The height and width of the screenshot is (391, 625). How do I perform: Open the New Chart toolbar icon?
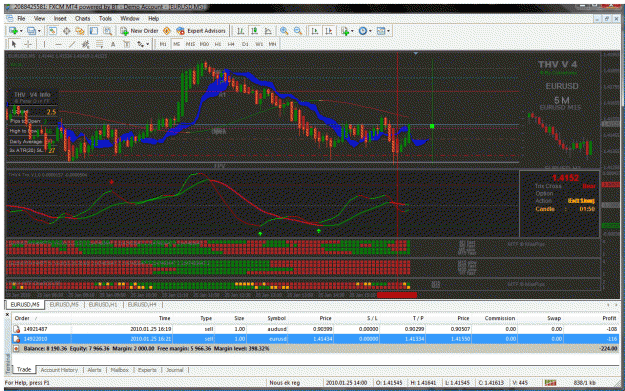point(13,31)
